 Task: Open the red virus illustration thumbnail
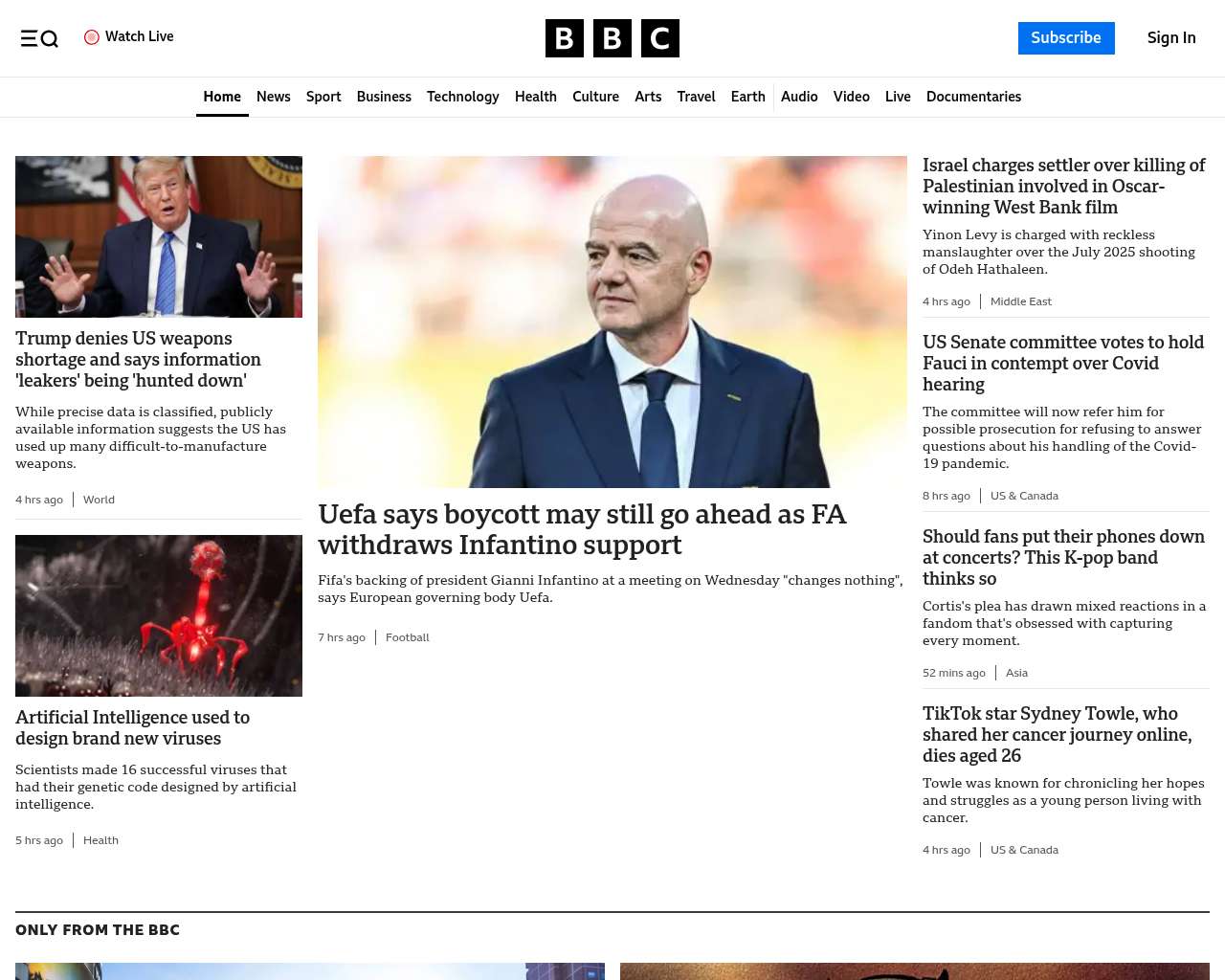(x=159, y=615)
